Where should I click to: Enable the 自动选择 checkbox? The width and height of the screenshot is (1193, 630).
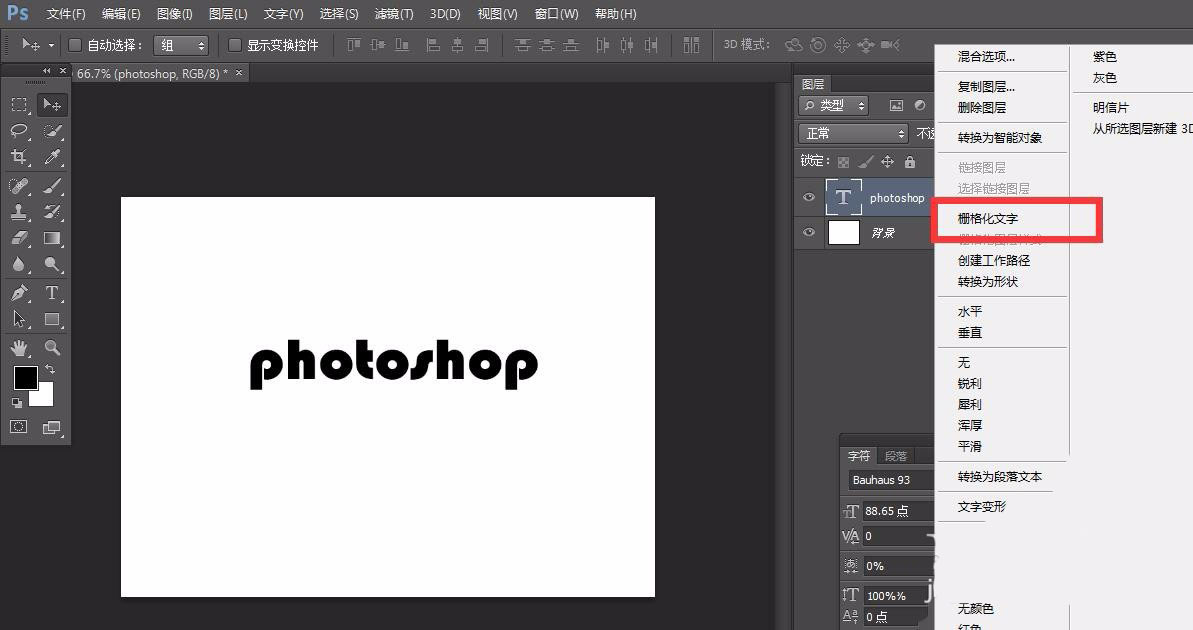(x=75, y=45)
